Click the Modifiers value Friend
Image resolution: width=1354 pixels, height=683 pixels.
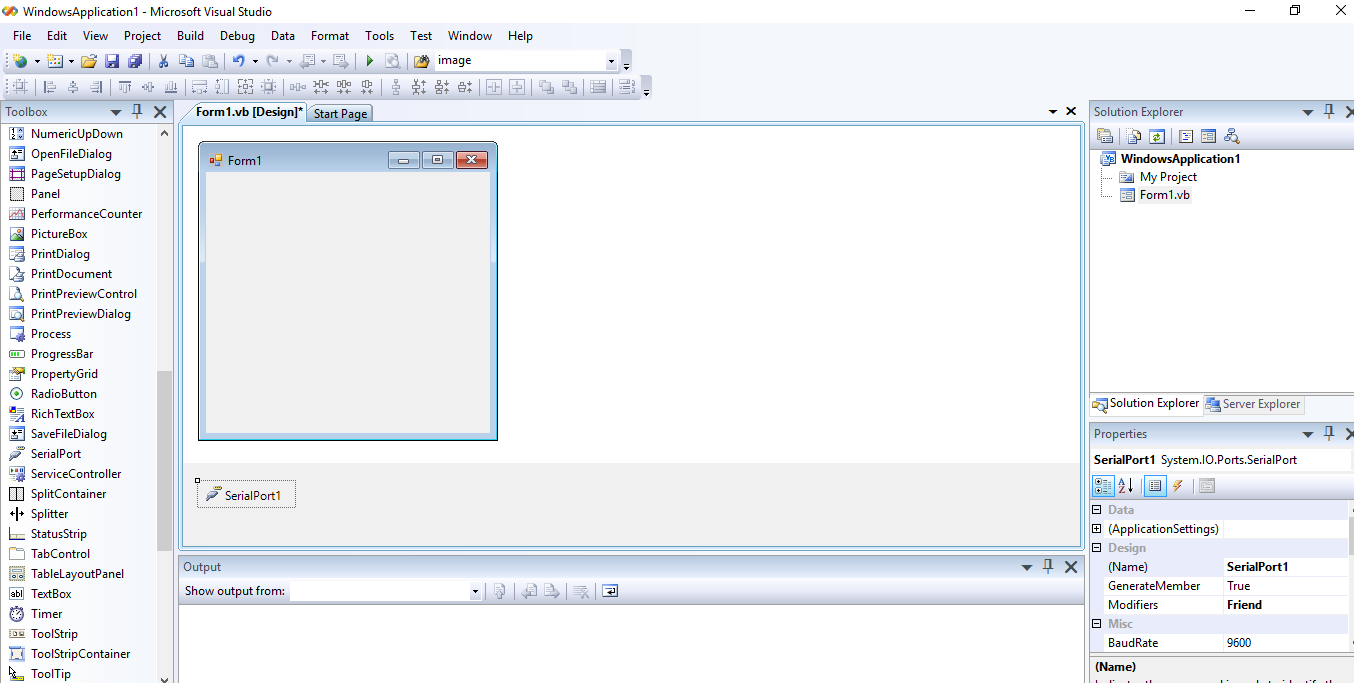click(x=1286, y=605)
